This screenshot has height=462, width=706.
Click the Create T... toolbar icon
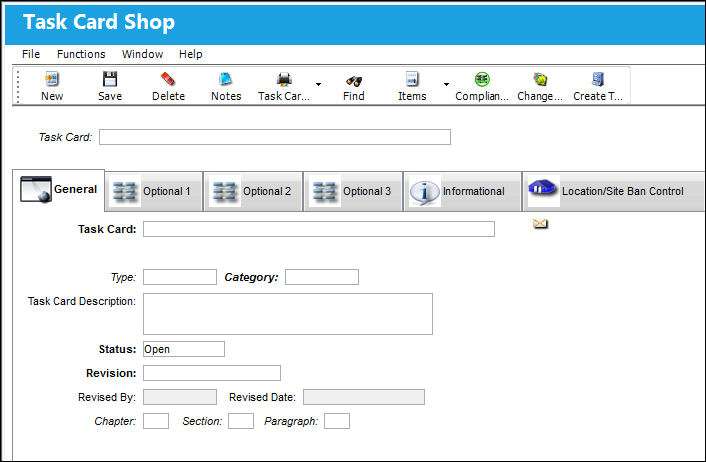[x=598, y=79]
